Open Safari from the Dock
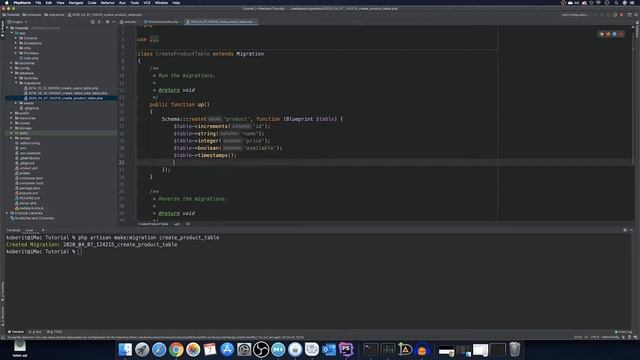640x360 pixels. [x=159, y=349]
